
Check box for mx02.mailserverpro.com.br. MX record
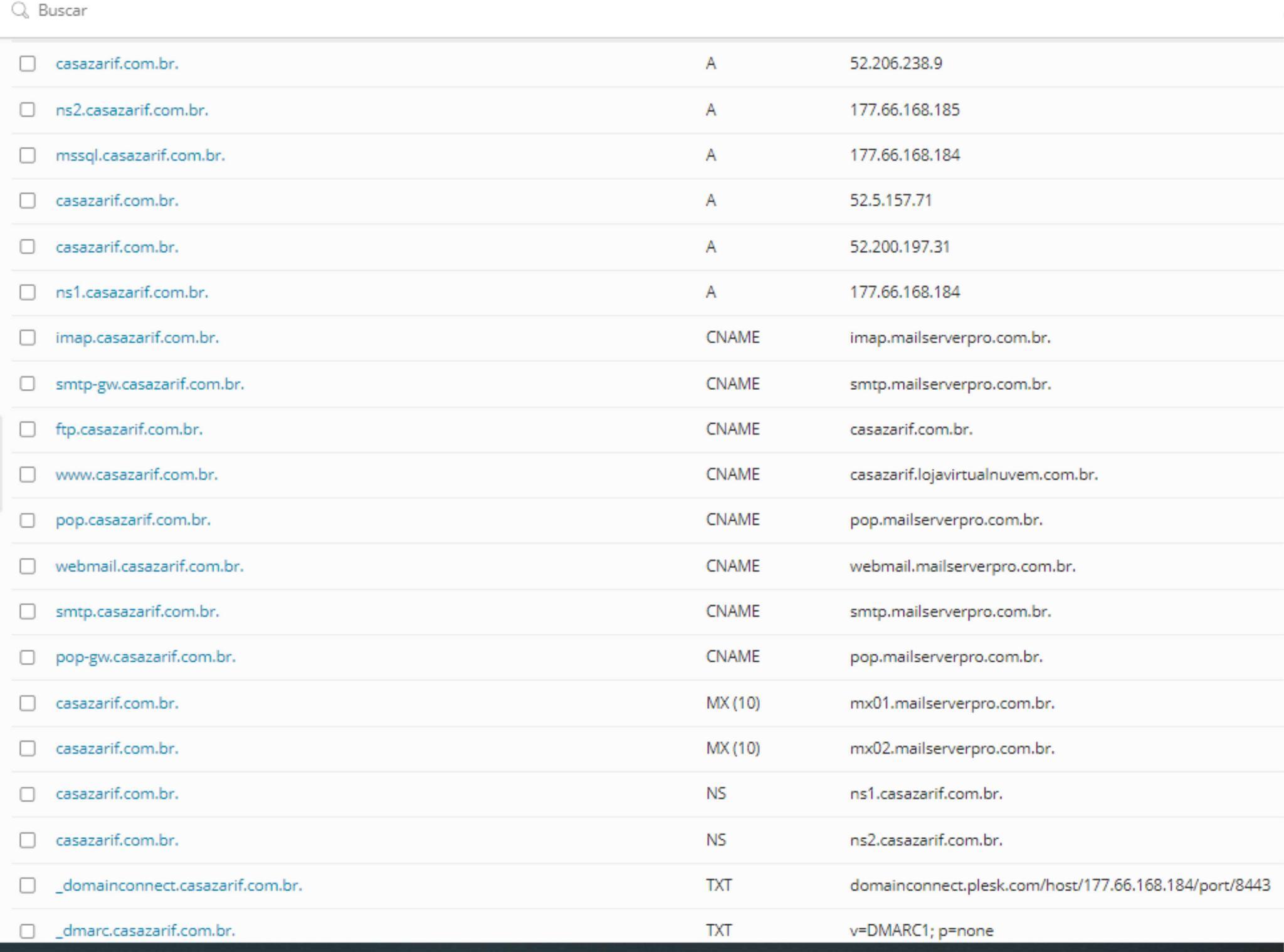click(x=28, y=748)
